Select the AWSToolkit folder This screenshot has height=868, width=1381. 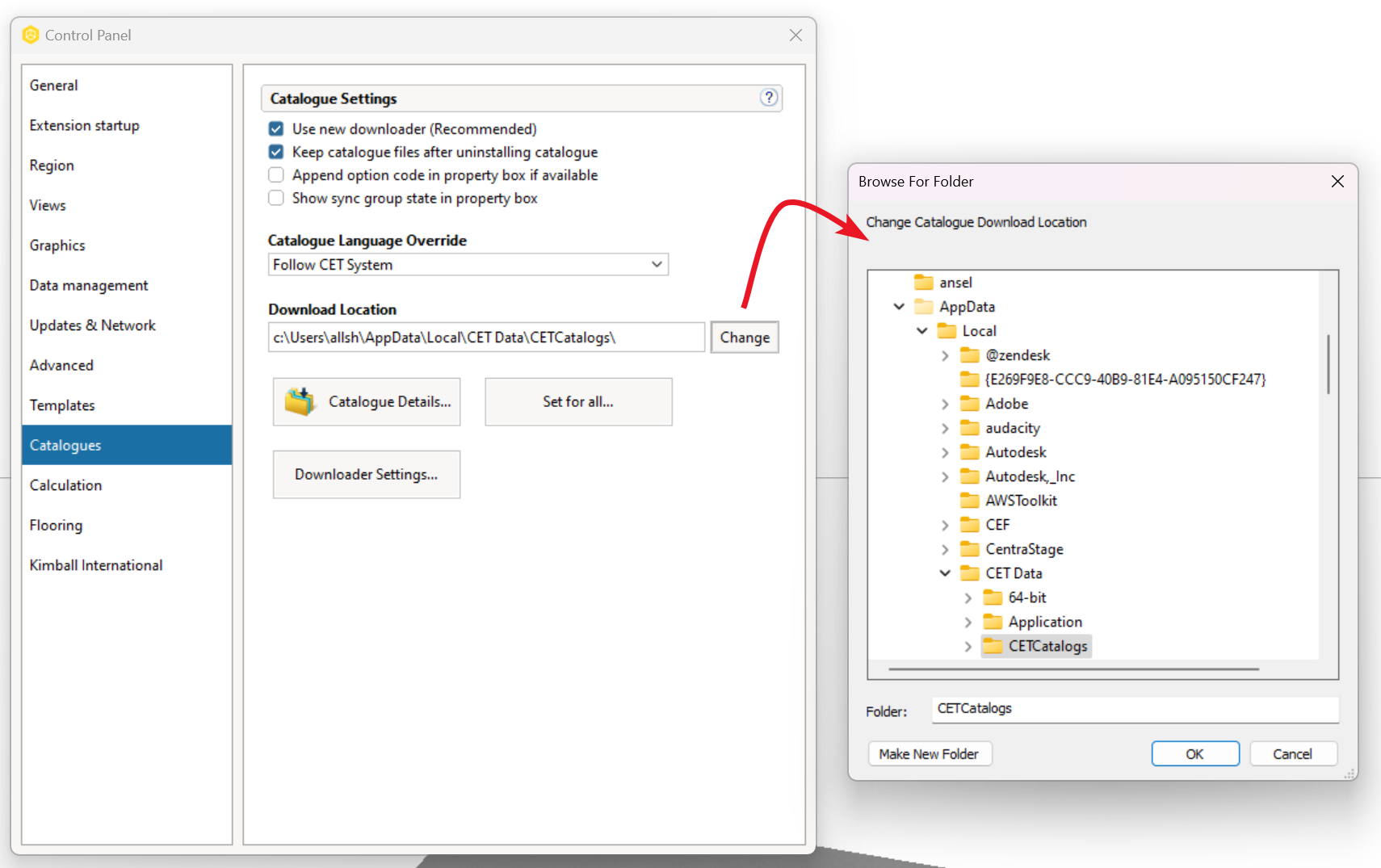[x=1020, y=500]
